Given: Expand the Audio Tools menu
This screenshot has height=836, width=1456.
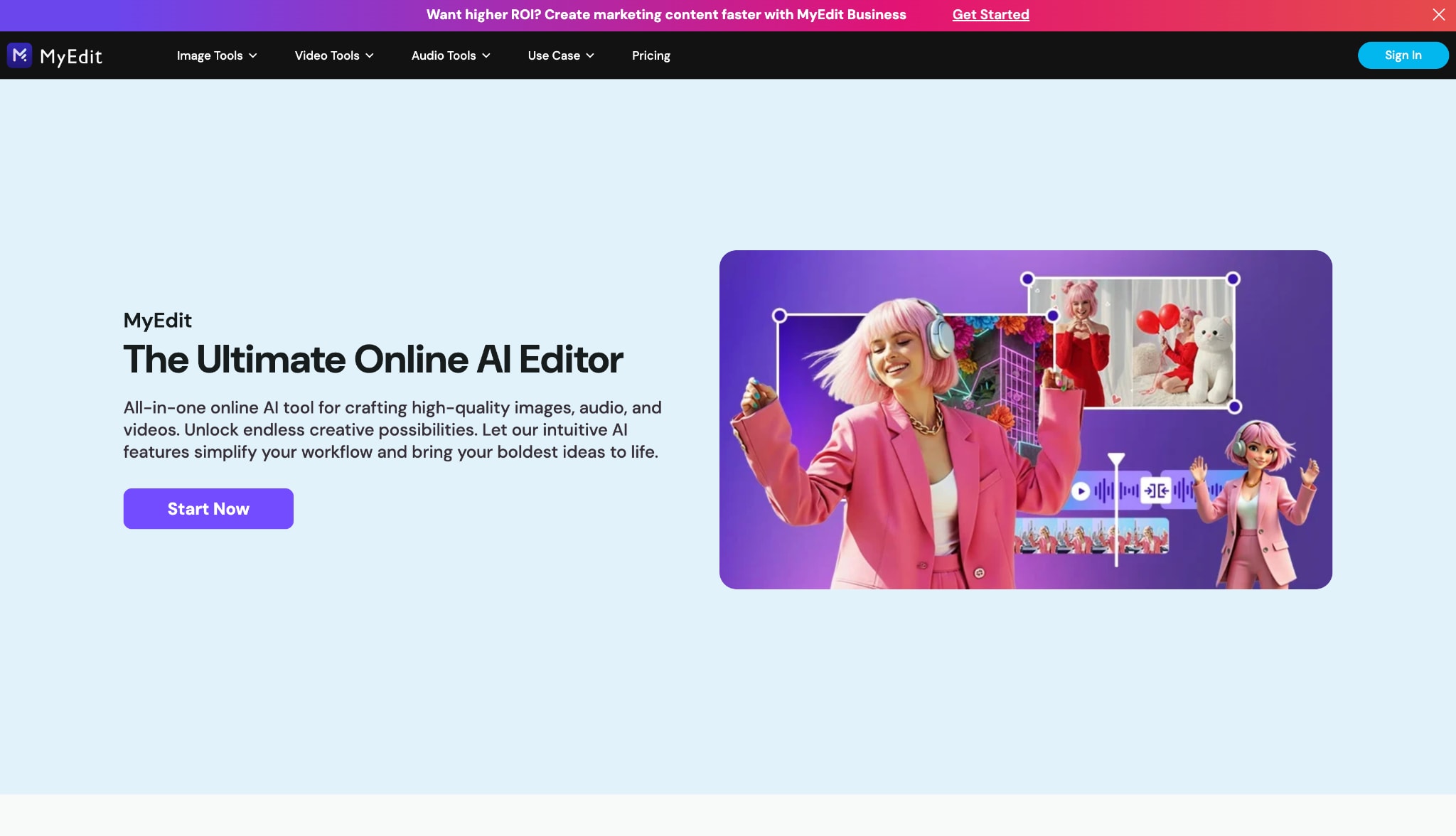Looking at the screenshot, I should 451,55.
